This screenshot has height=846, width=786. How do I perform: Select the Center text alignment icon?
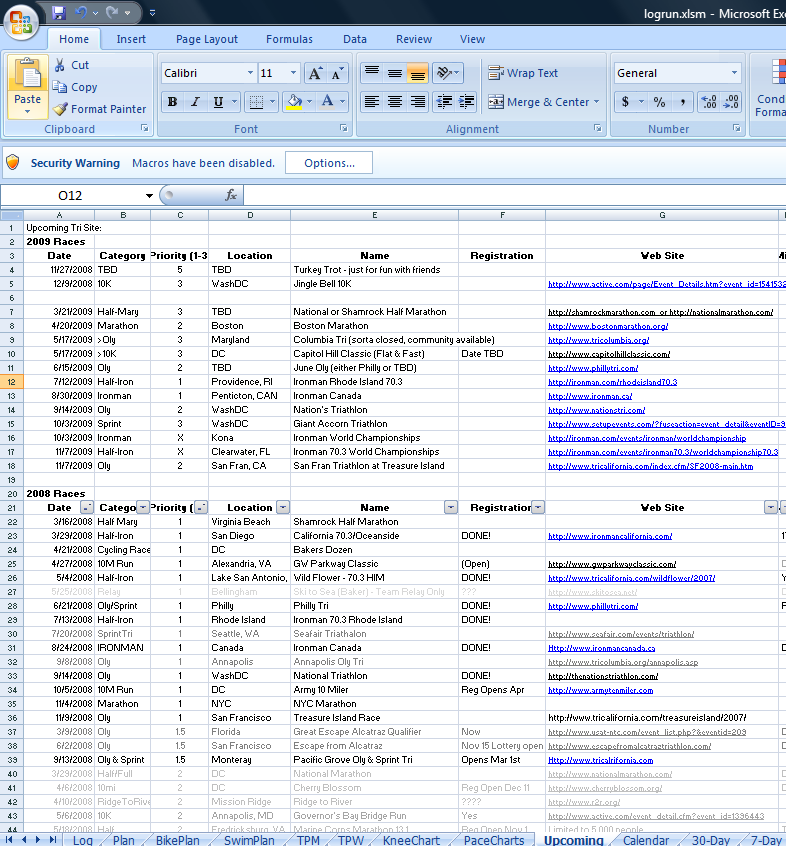(x=395, y=101)
